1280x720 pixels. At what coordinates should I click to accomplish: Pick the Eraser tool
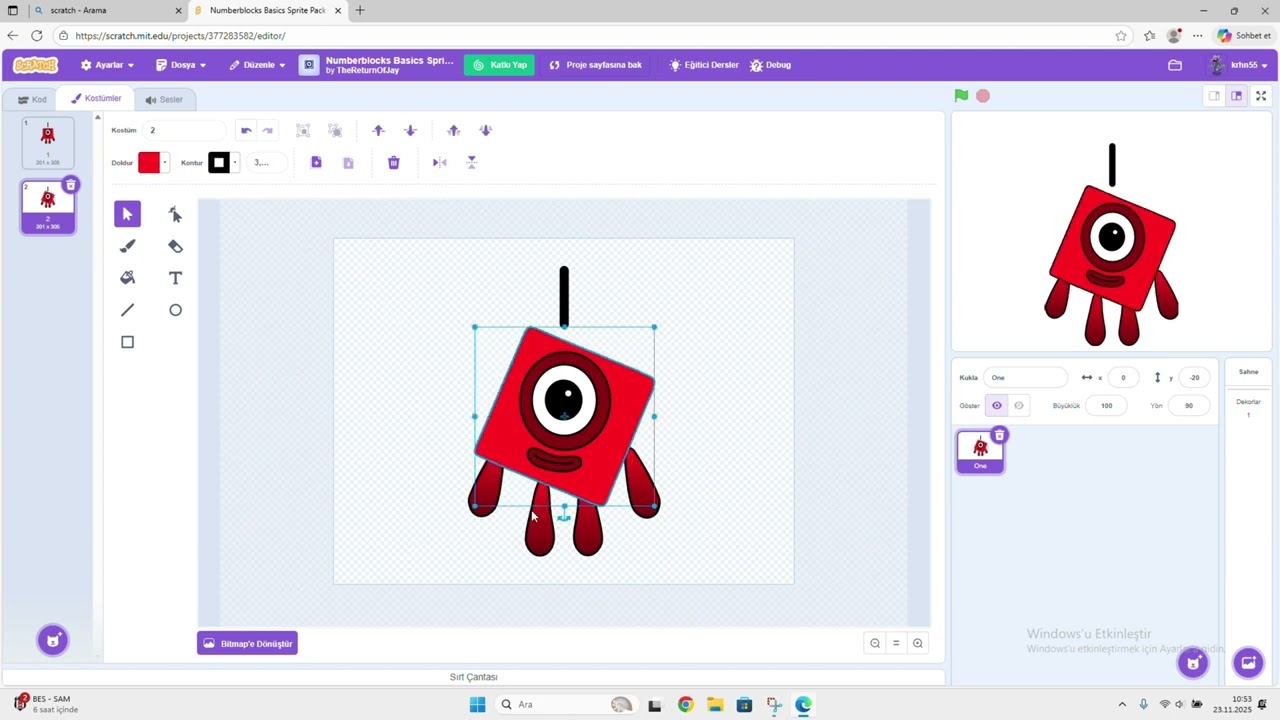pyautogui.click(x=175, y=246)
